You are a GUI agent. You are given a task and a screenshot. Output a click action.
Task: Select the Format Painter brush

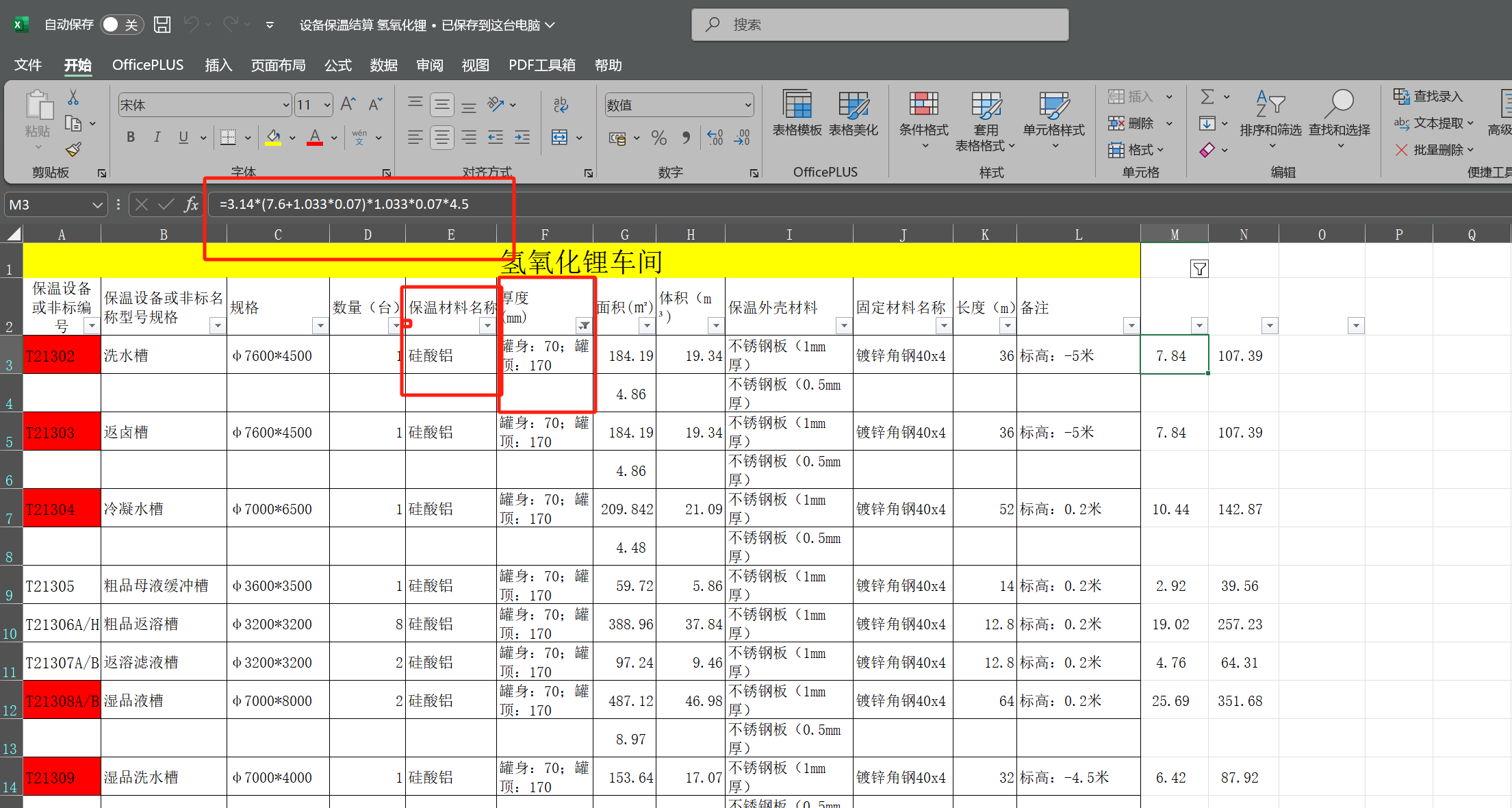click(73, 149)
